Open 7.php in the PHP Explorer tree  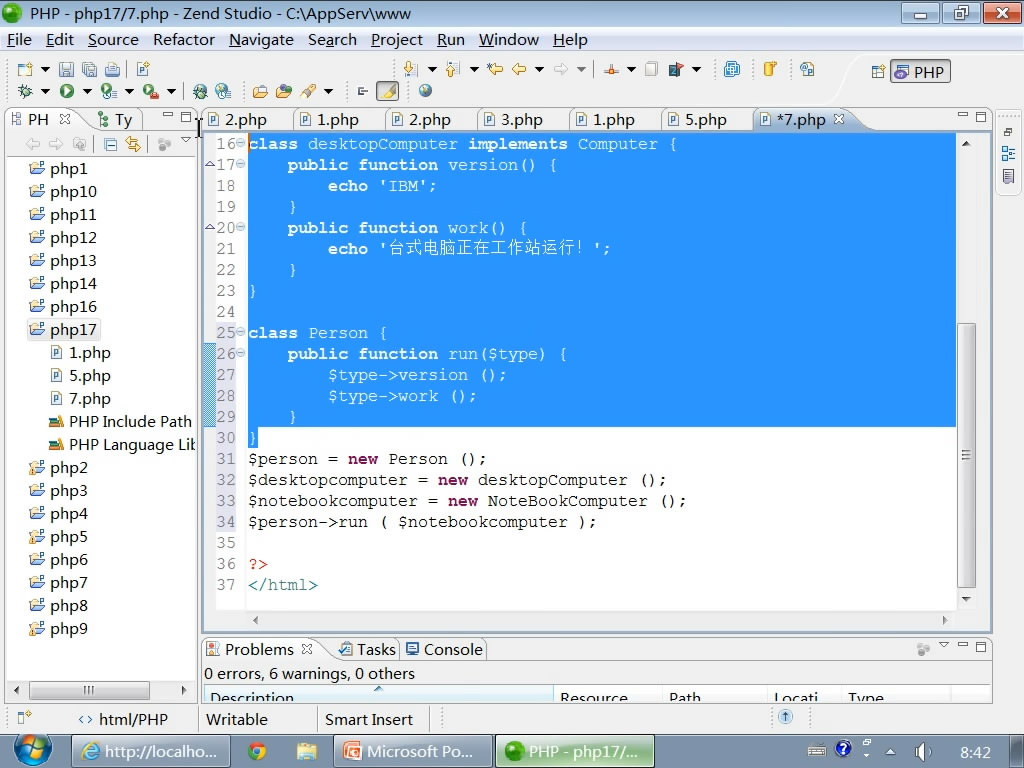click(x=81, y=398)
